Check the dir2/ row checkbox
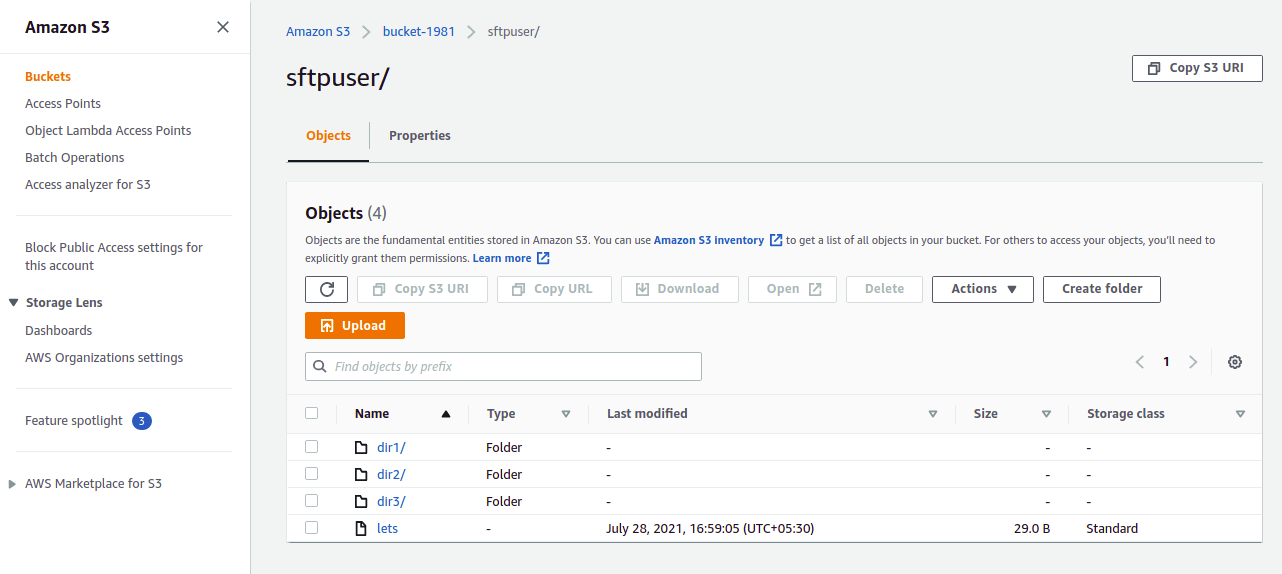Screen dimensions: 1282x574 click(x=312, y=474)
